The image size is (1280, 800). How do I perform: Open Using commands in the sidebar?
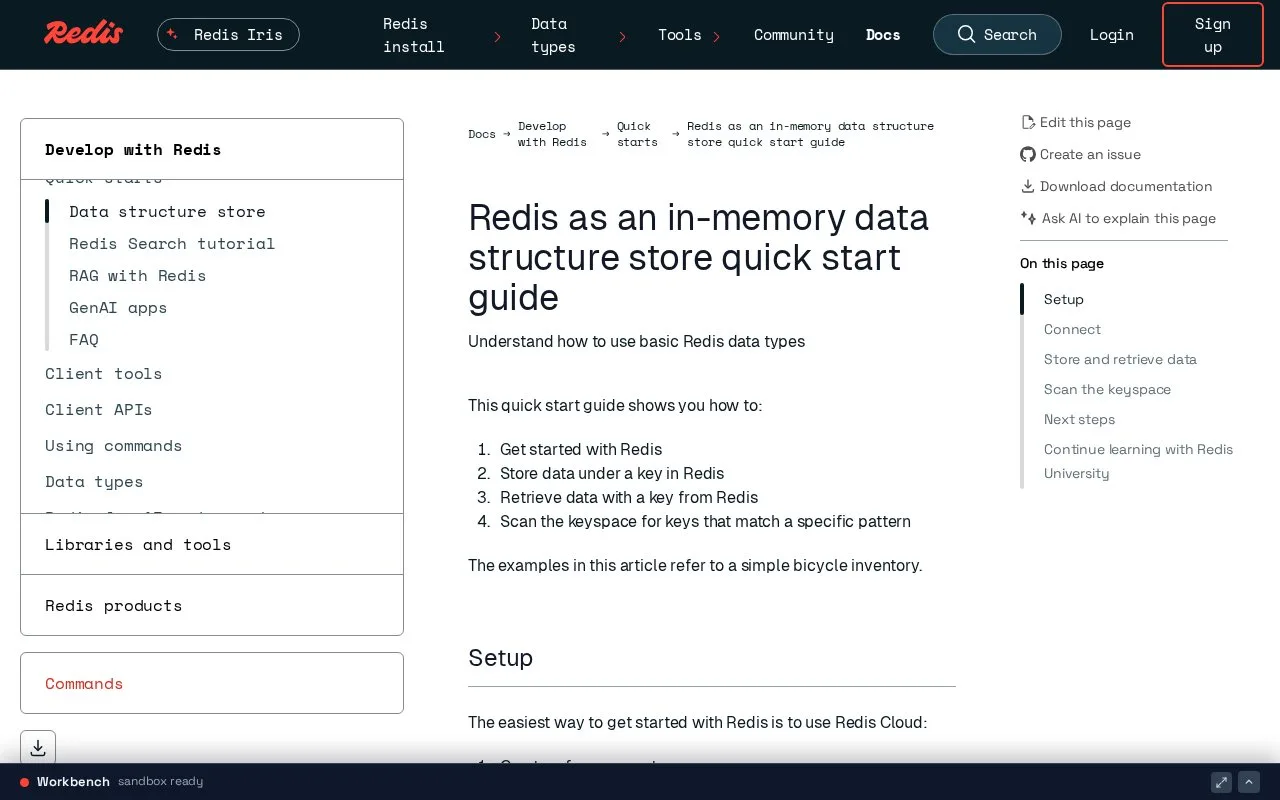click(x=113, y=445)
